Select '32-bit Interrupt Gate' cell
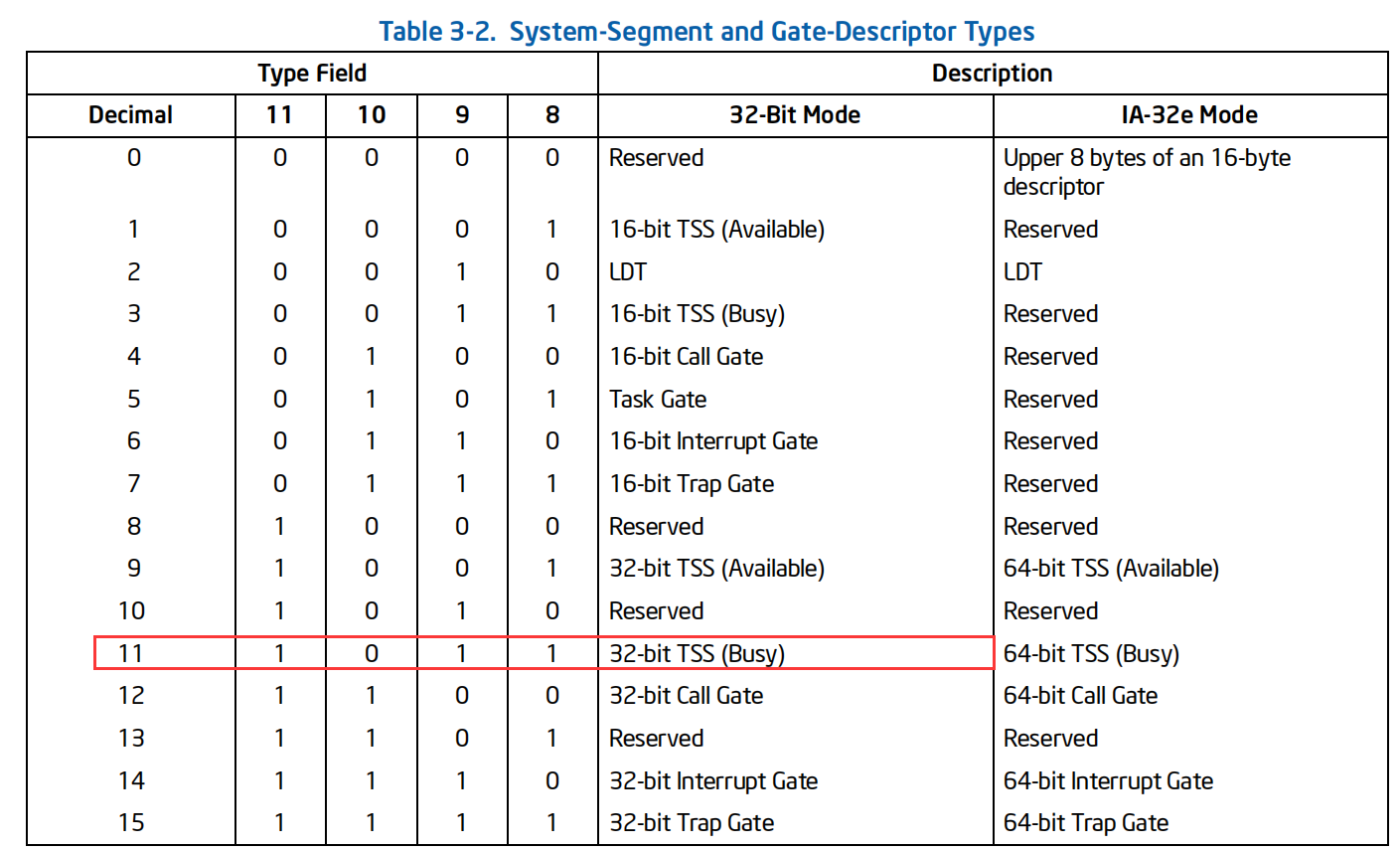 click(713, 781)
